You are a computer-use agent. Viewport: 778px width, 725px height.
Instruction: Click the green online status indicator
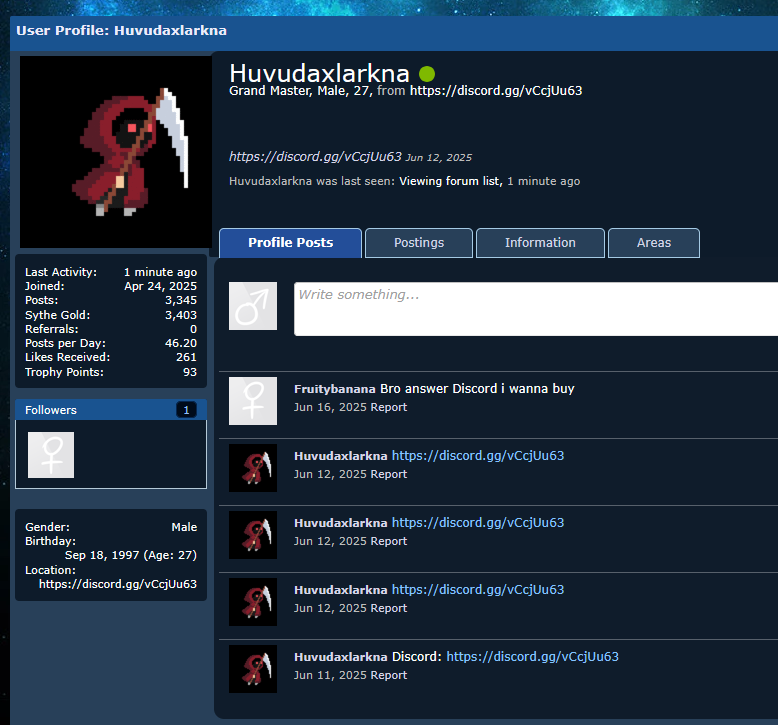click(x=427, y=74)
